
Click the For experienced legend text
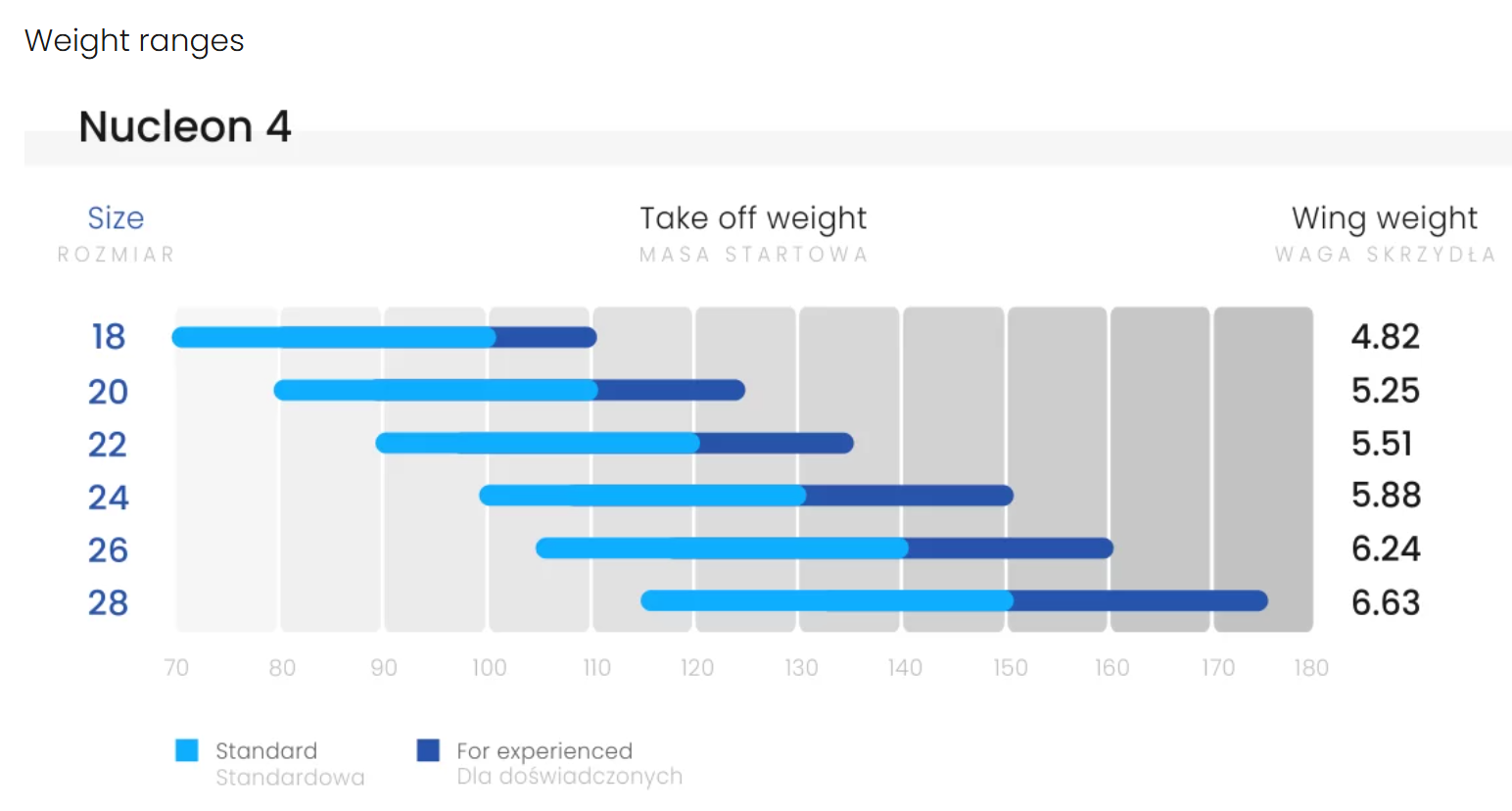[544, 751]
